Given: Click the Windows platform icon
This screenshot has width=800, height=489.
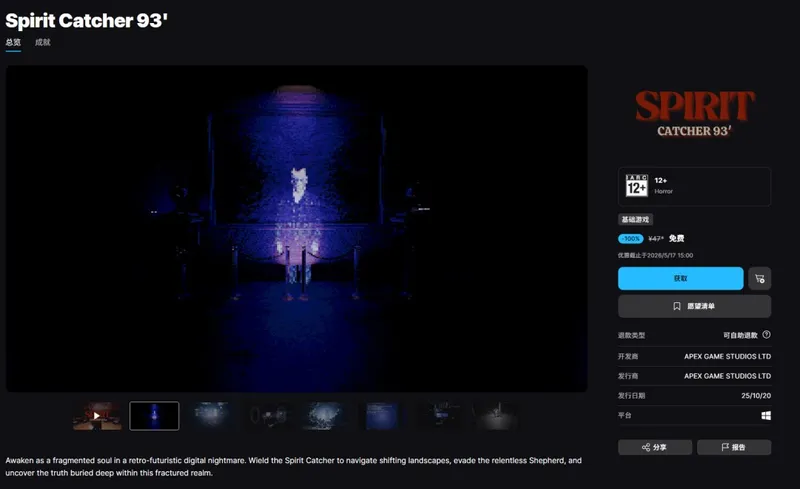Looking at the screenshot, I should (766, 415).
